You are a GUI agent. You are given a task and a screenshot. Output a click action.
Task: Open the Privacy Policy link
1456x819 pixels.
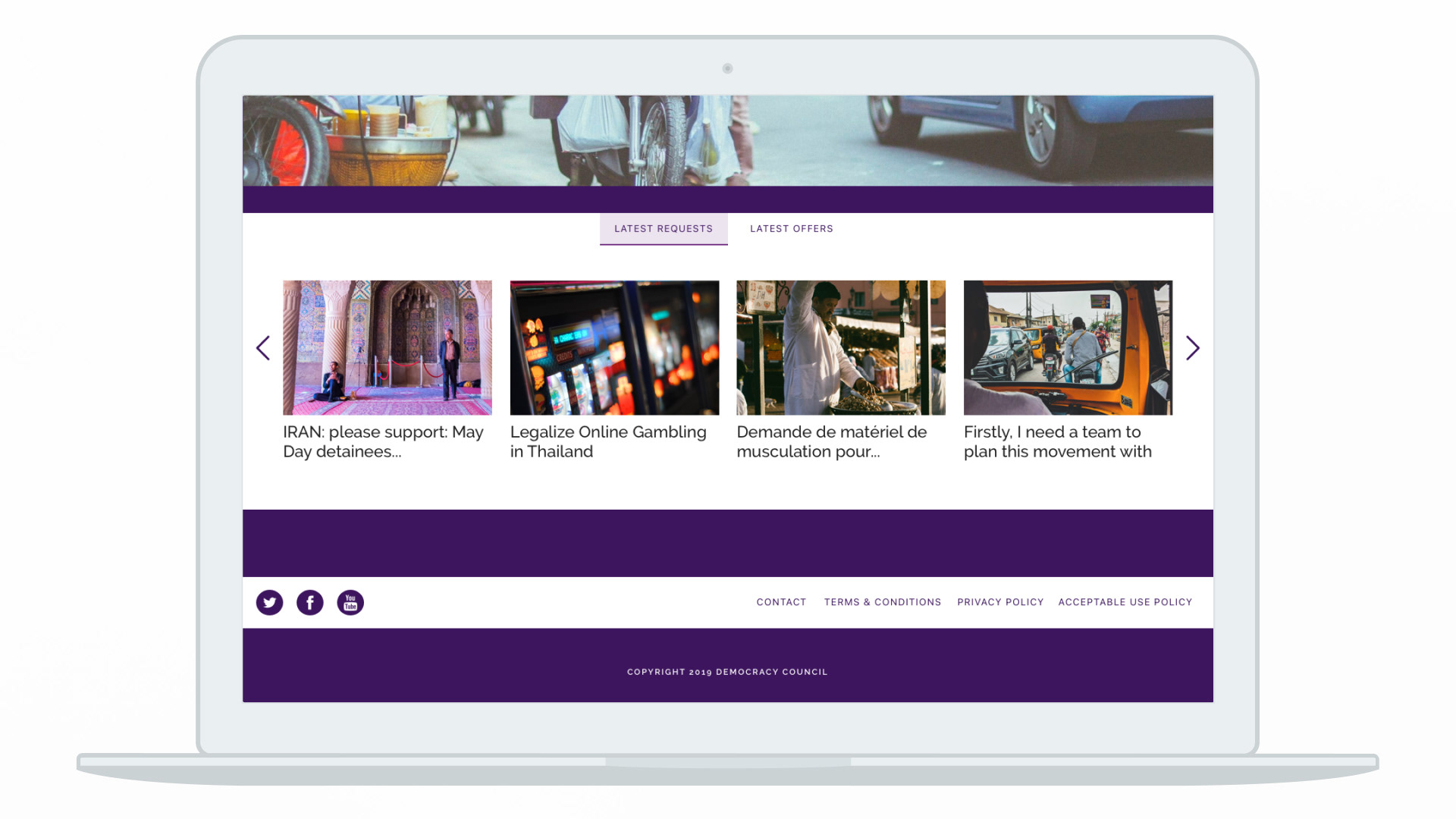1000,602
